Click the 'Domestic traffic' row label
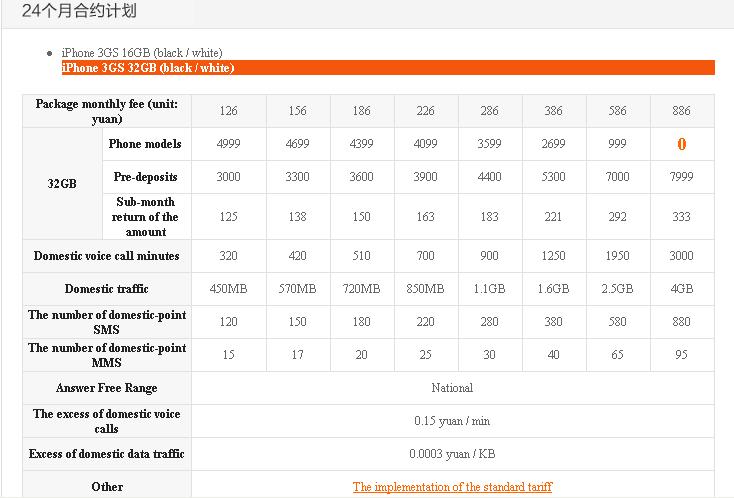 107,289
